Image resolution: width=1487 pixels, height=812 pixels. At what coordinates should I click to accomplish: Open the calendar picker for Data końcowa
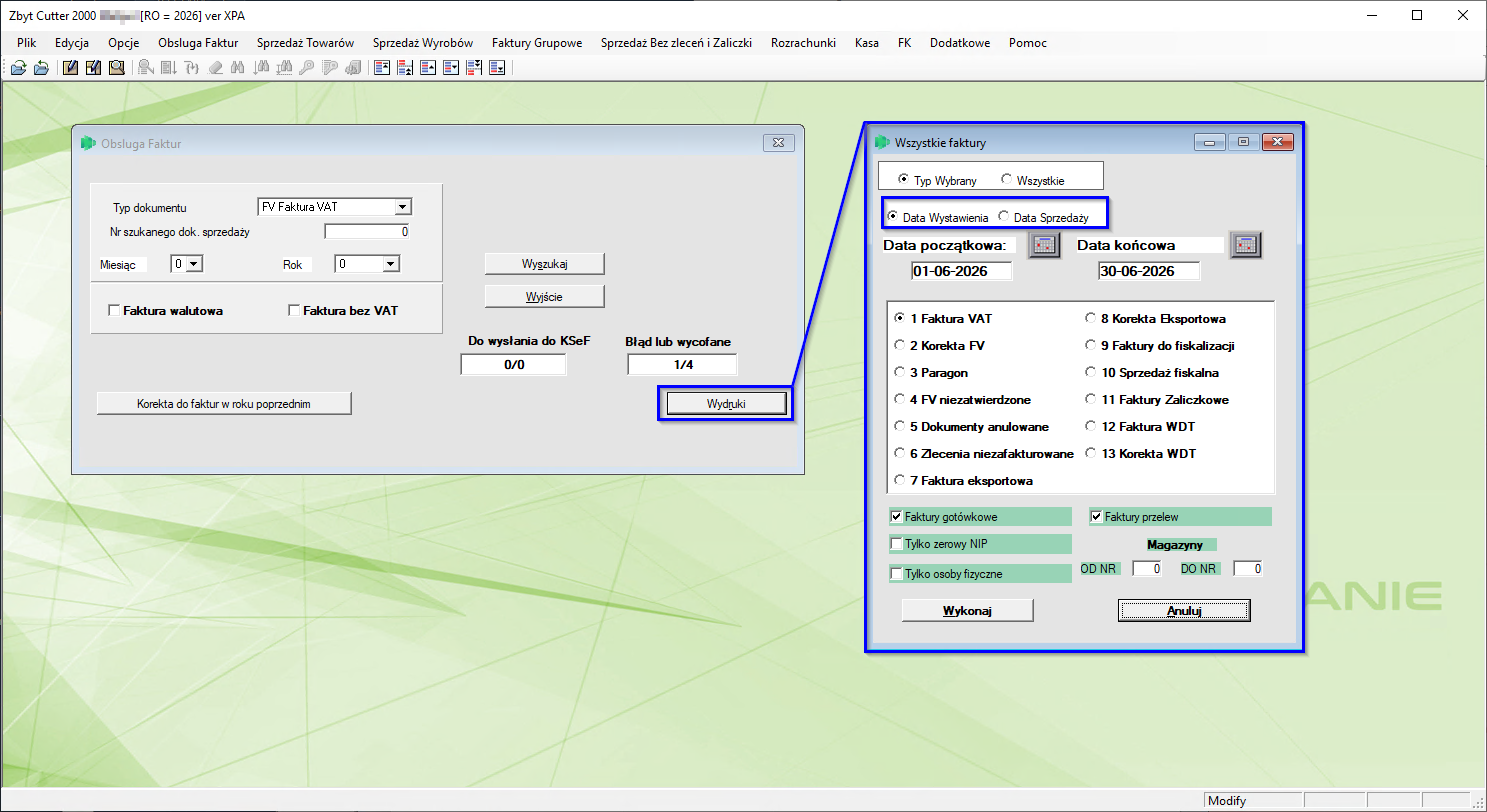click(x=1246, y=245)
